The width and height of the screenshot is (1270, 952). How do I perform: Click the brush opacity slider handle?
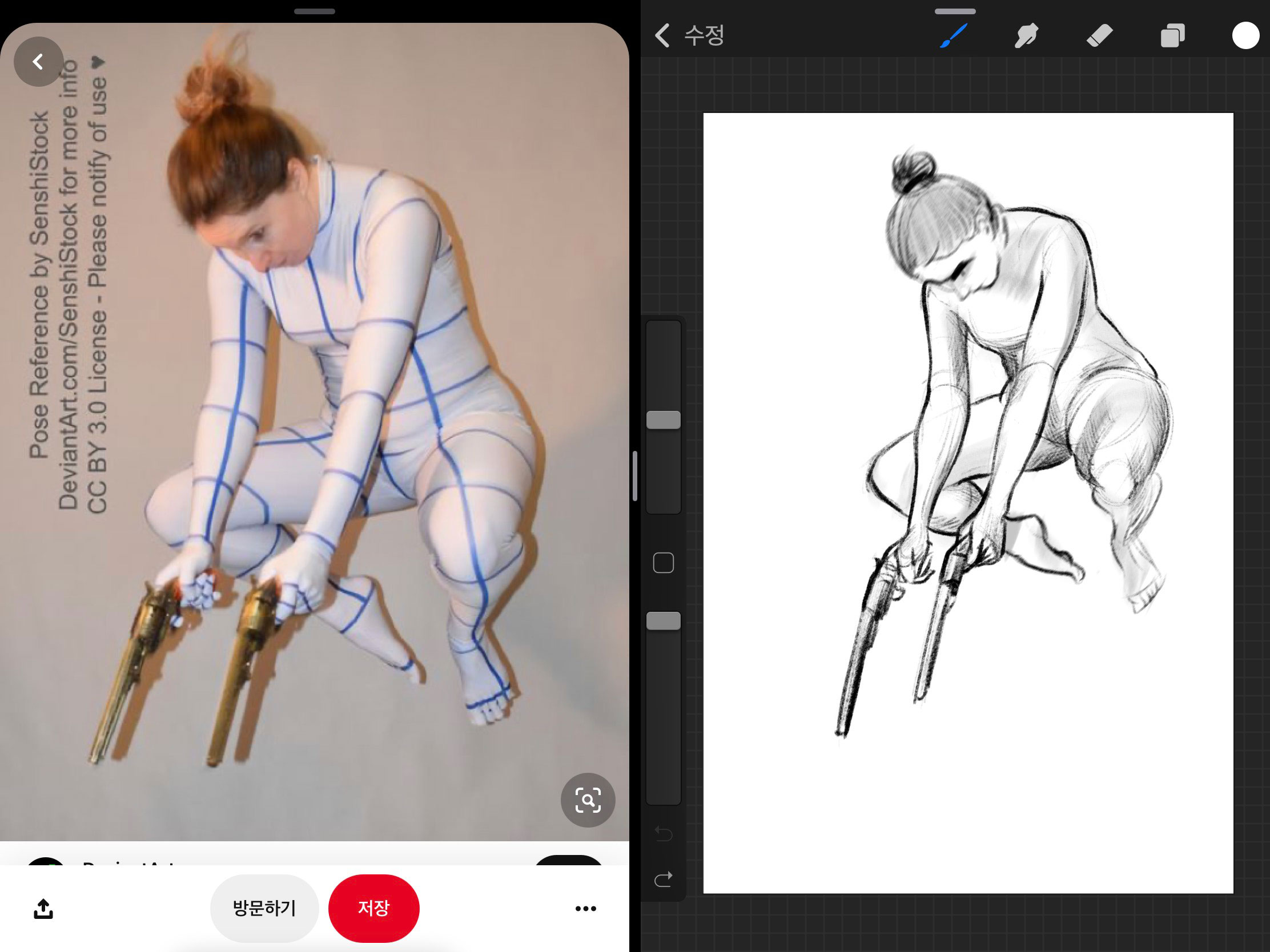[x=663, y=621]
